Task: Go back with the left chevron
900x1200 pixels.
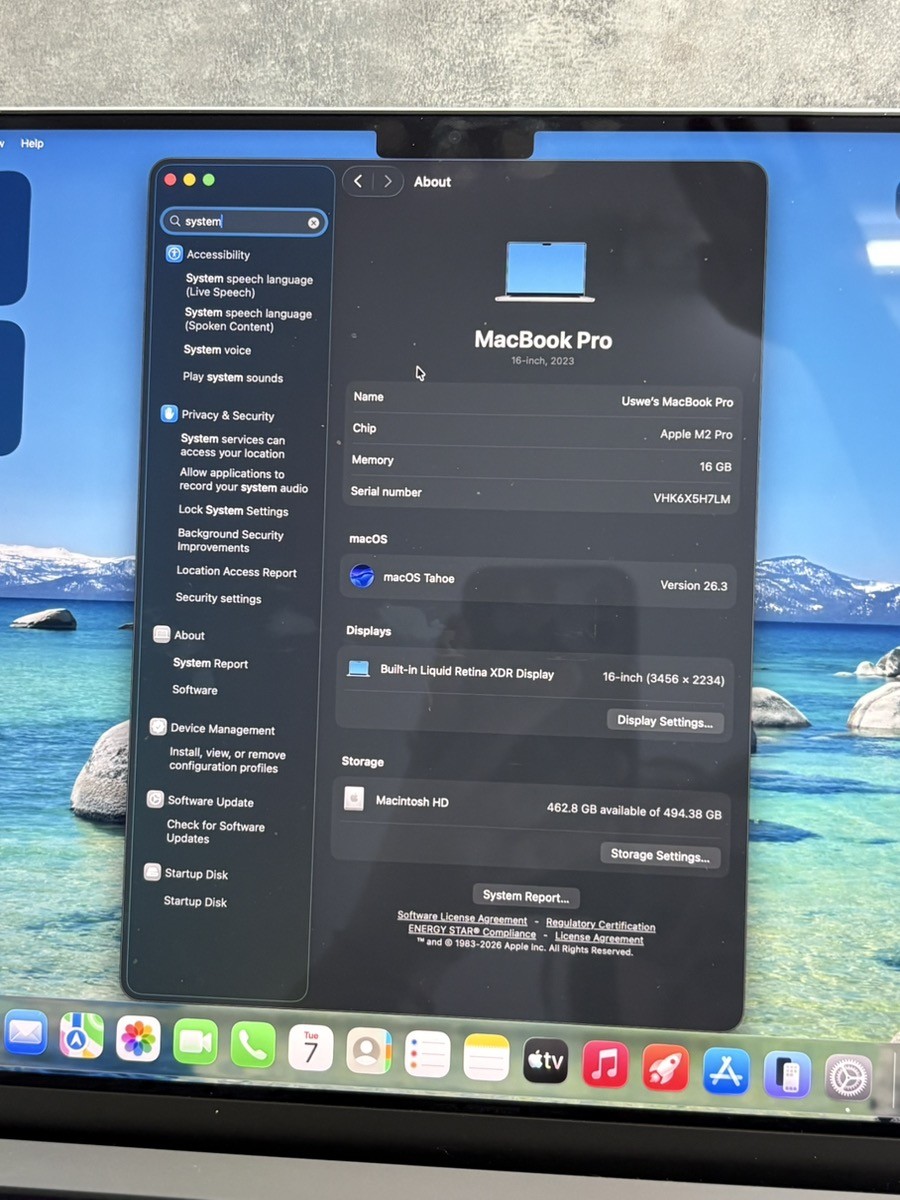Action: coord(358,181)
